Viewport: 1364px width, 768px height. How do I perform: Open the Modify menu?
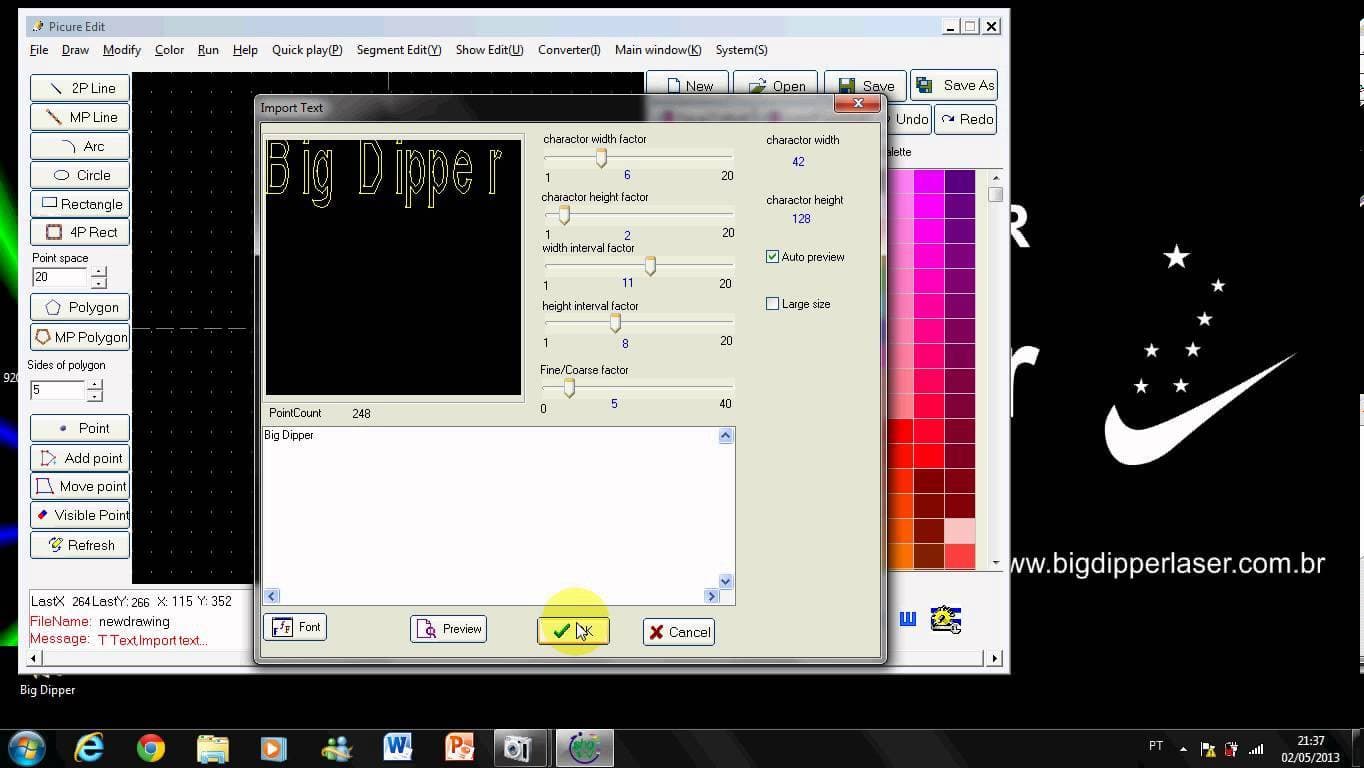pyautogui.click(x=122, y=50)
